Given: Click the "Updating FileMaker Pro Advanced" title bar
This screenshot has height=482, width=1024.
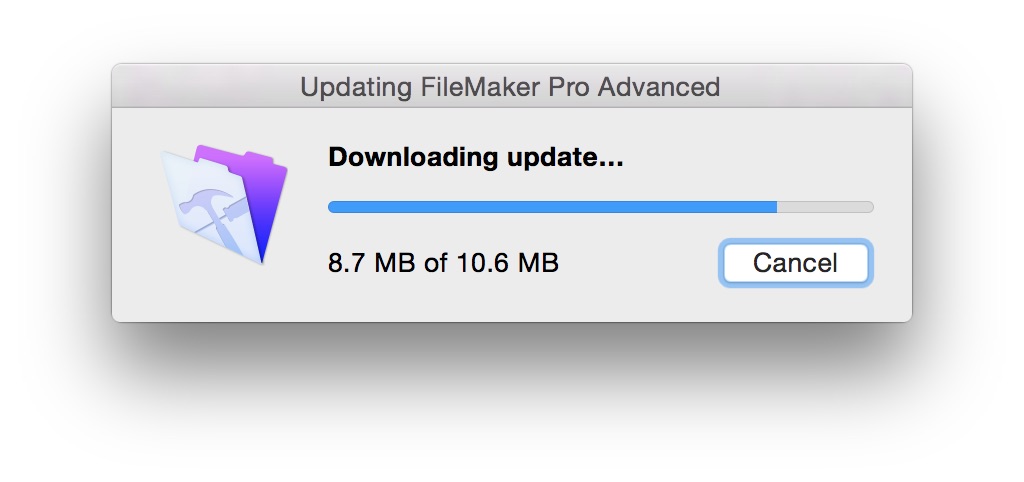Looking at the screenshot, I should coord(512,86).
